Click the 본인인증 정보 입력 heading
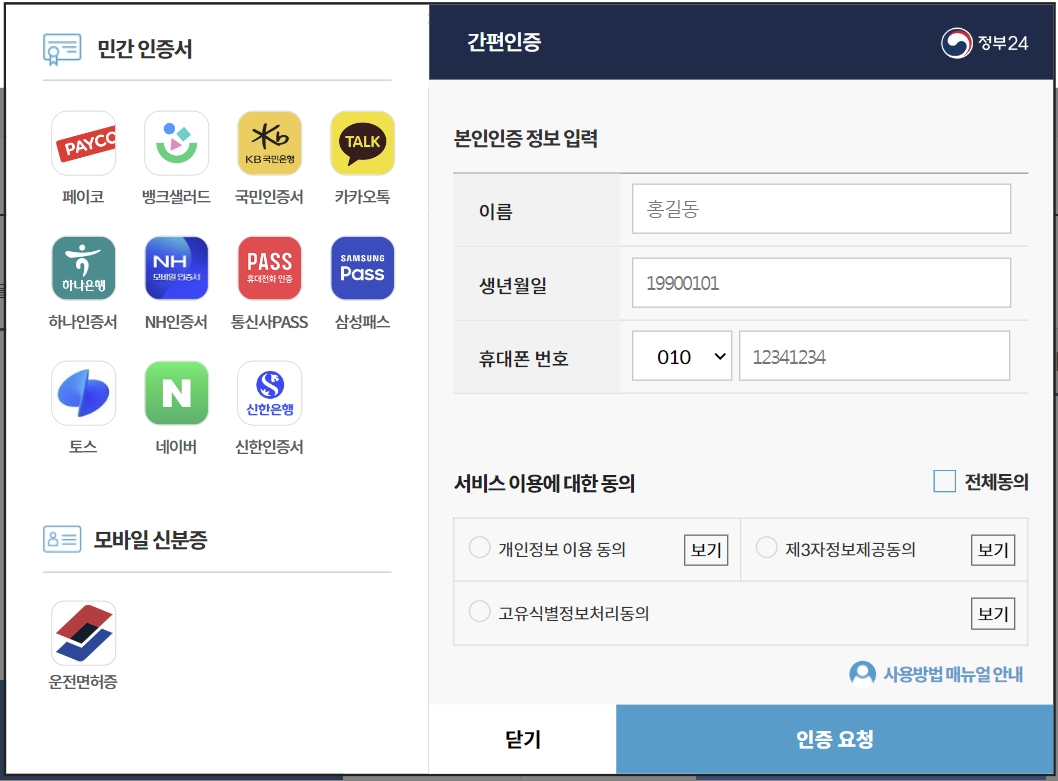 coord(526,138)
